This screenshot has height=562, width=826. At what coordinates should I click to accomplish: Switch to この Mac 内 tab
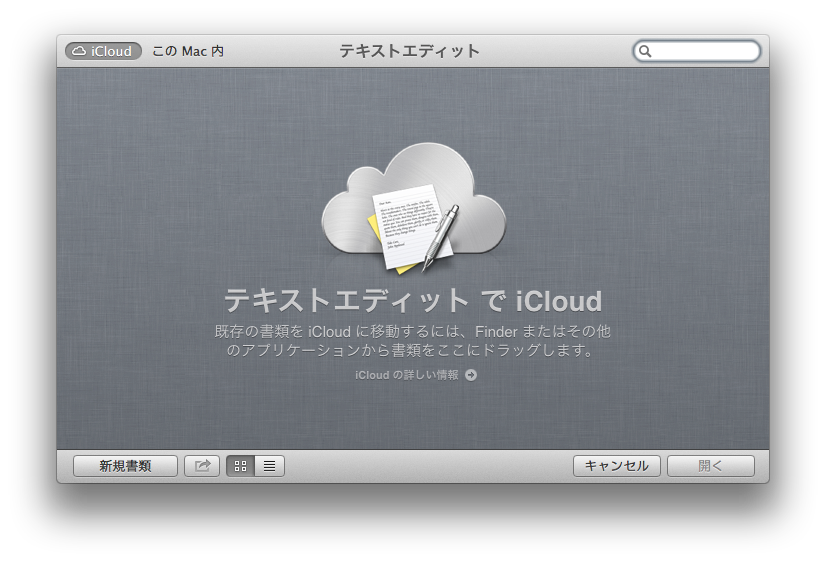click(188, 51)
